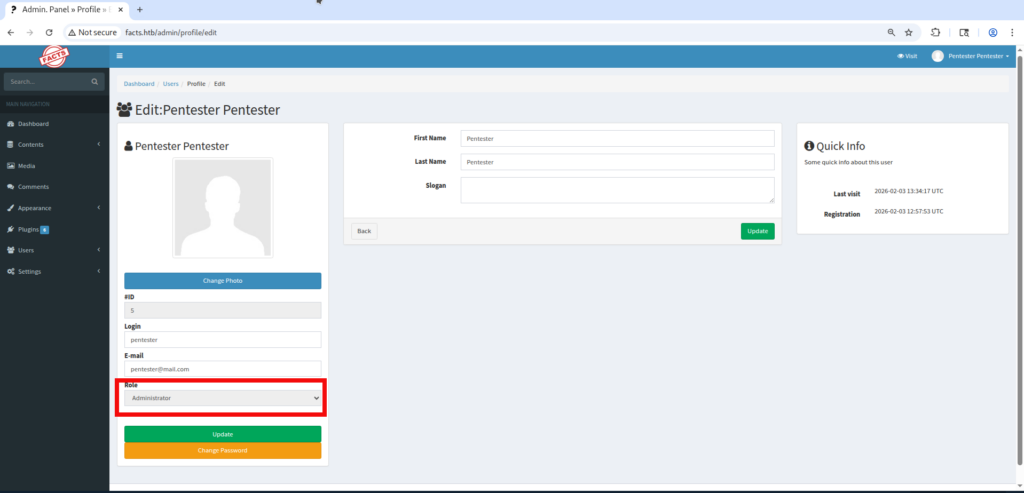The width and height of the screenshot is (1024, 493).
Task: Click the Plugins count badge
Action: tap(44, 229)
